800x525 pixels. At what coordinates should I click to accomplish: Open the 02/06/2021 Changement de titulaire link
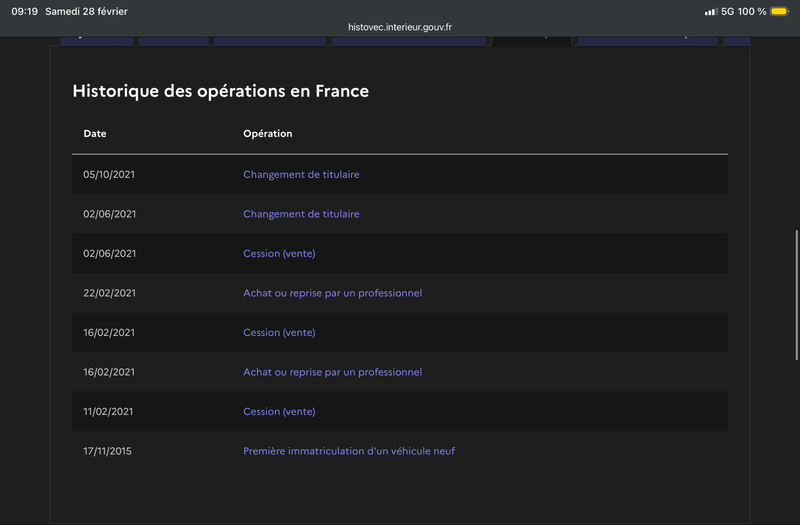(301, 214)
